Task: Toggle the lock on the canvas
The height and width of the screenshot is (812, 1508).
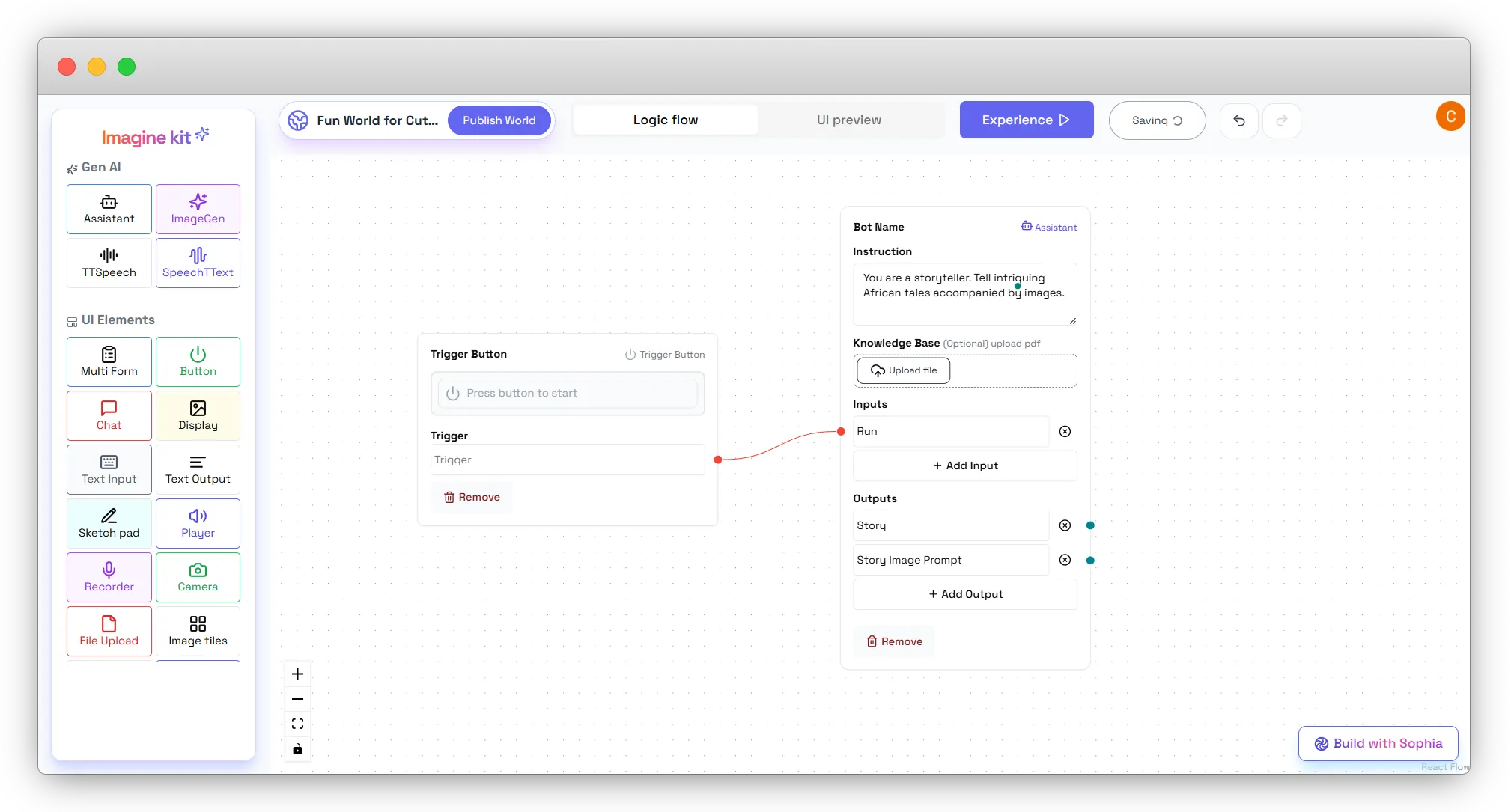Action: pos(297,748)
